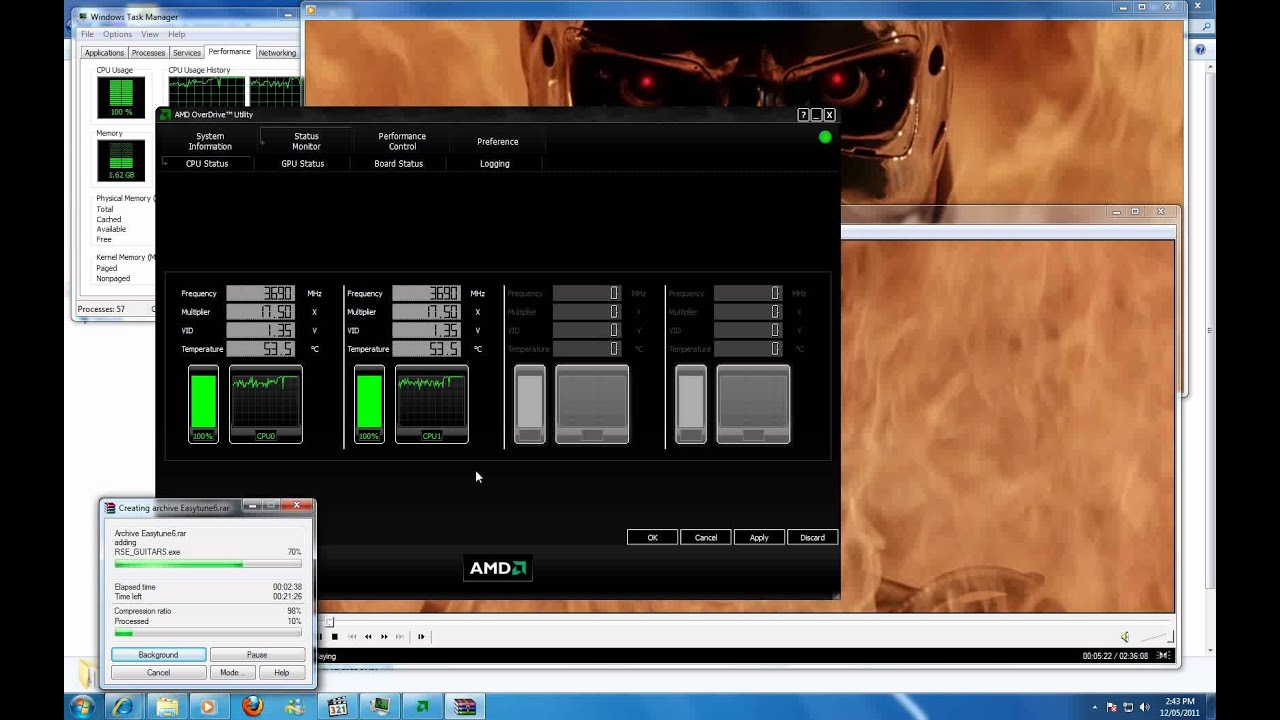This screenshot has height=720, width=1280.
Task: Click the fast-forward button in the media player
Action: pyautogui.click(x=384, y=636)
